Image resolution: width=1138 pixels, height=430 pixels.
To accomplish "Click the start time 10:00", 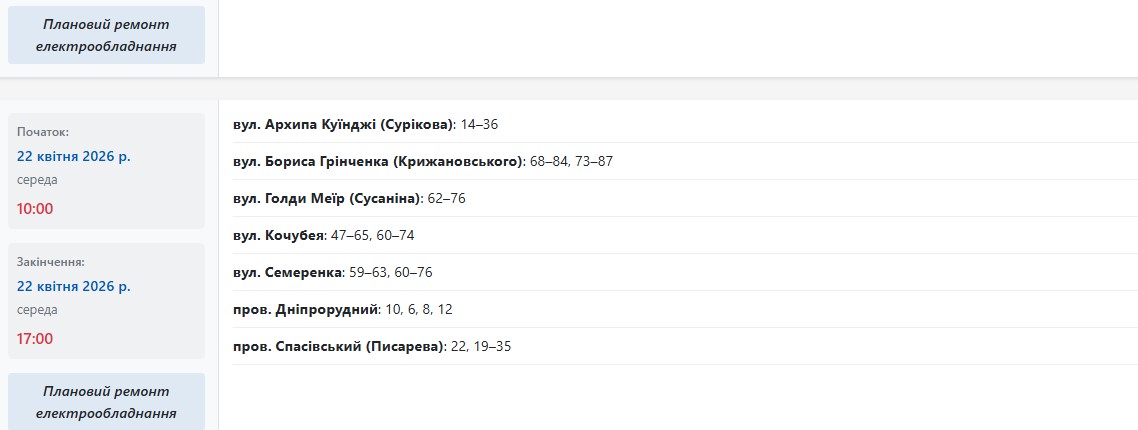I will (x=35, y=209).
